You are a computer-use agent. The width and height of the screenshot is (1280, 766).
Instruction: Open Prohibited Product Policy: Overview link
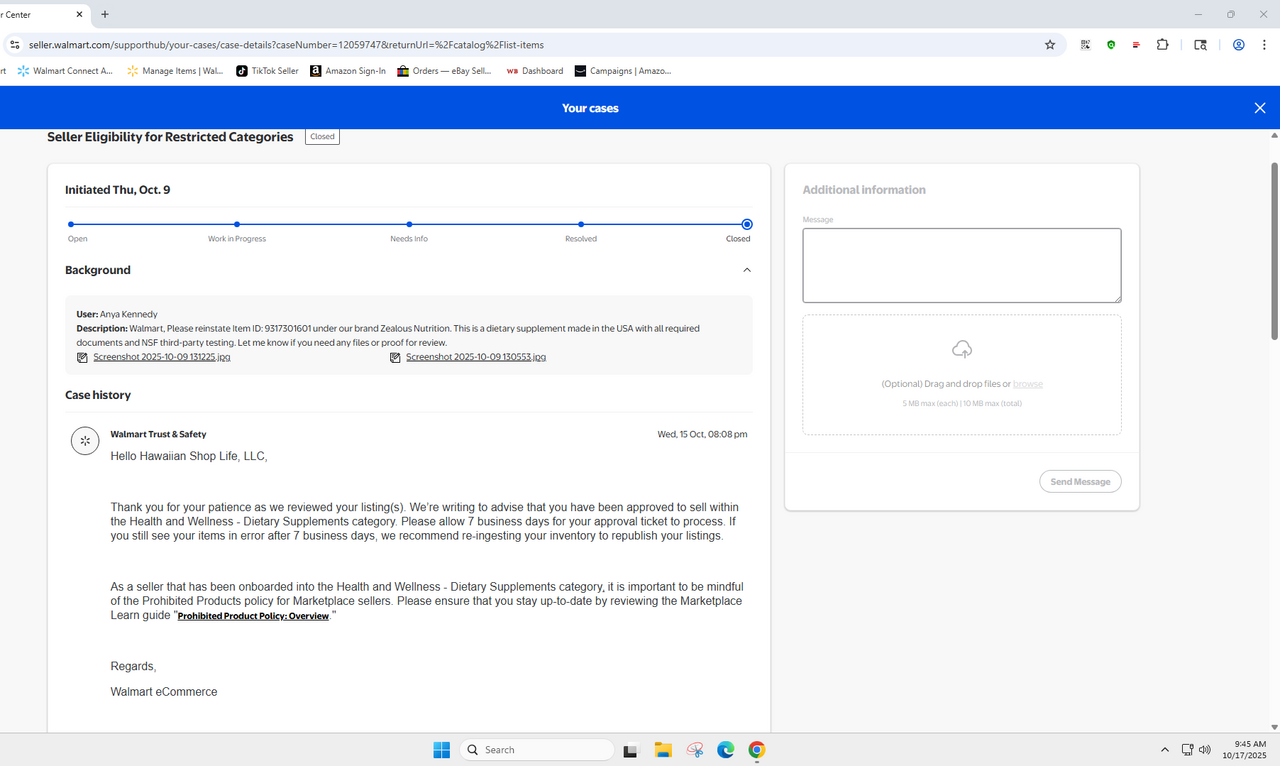[x=253, y=616]
